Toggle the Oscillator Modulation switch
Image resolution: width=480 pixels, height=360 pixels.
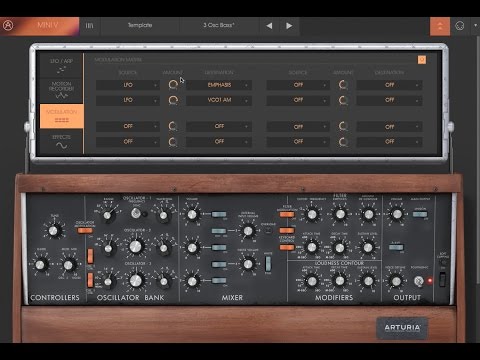(x=85, y=230)
